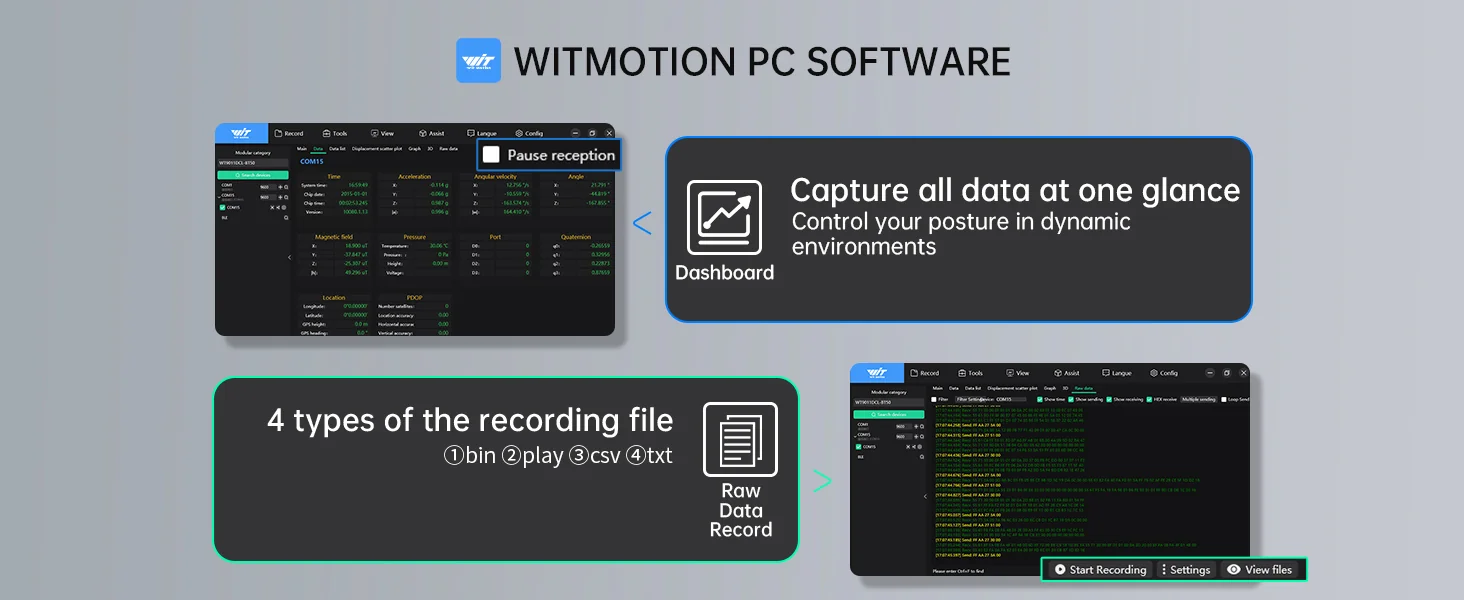Screen dimensions: 1464x600
Task: Click Multiple sending button
Action: 1198,399
